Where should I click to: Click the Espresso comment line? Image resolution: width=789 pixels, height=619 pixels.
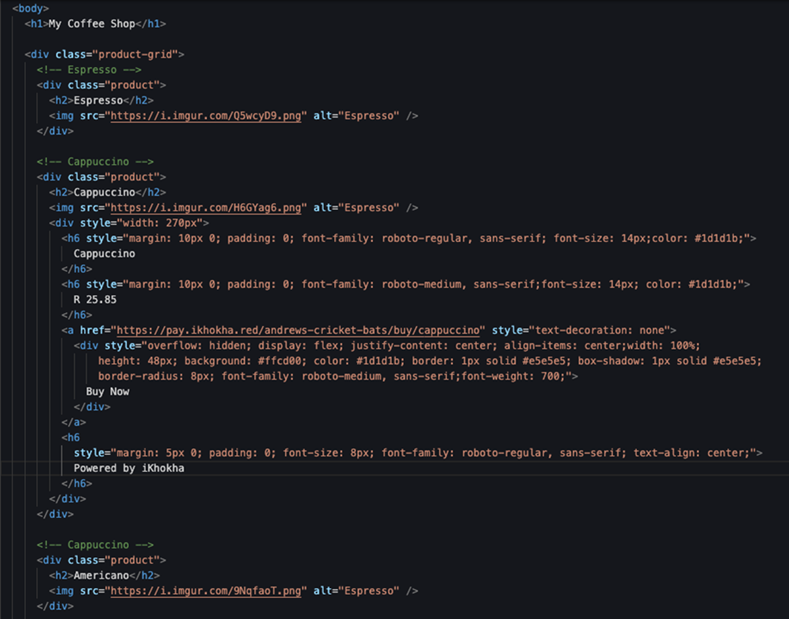[x=89, y=70]
